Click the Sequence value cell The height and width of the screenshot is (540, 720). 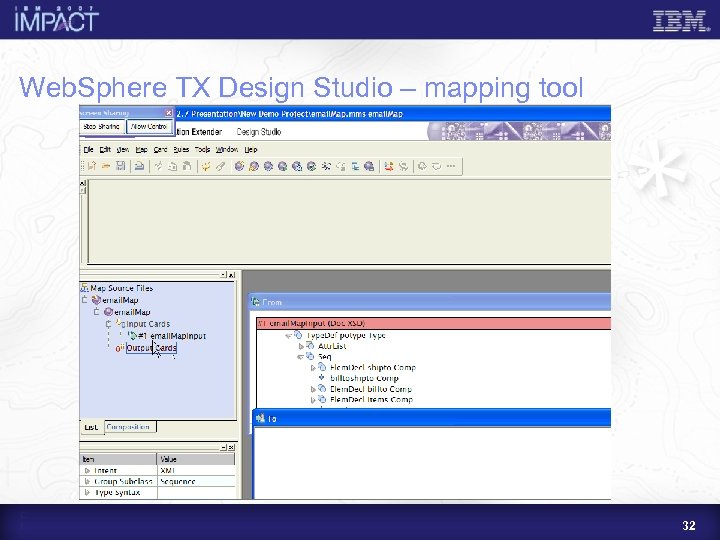196,481
